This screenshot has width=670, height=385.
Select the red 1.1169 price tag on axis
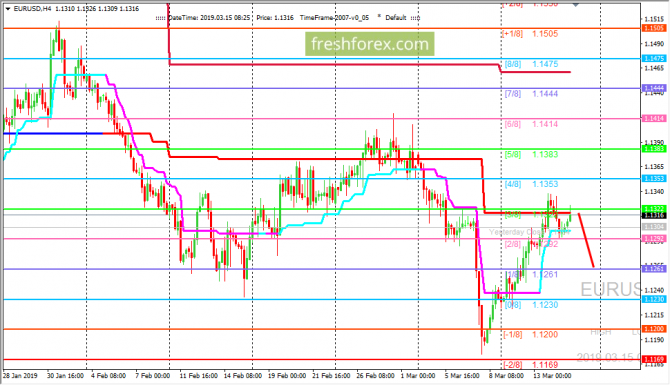(654, 359)
